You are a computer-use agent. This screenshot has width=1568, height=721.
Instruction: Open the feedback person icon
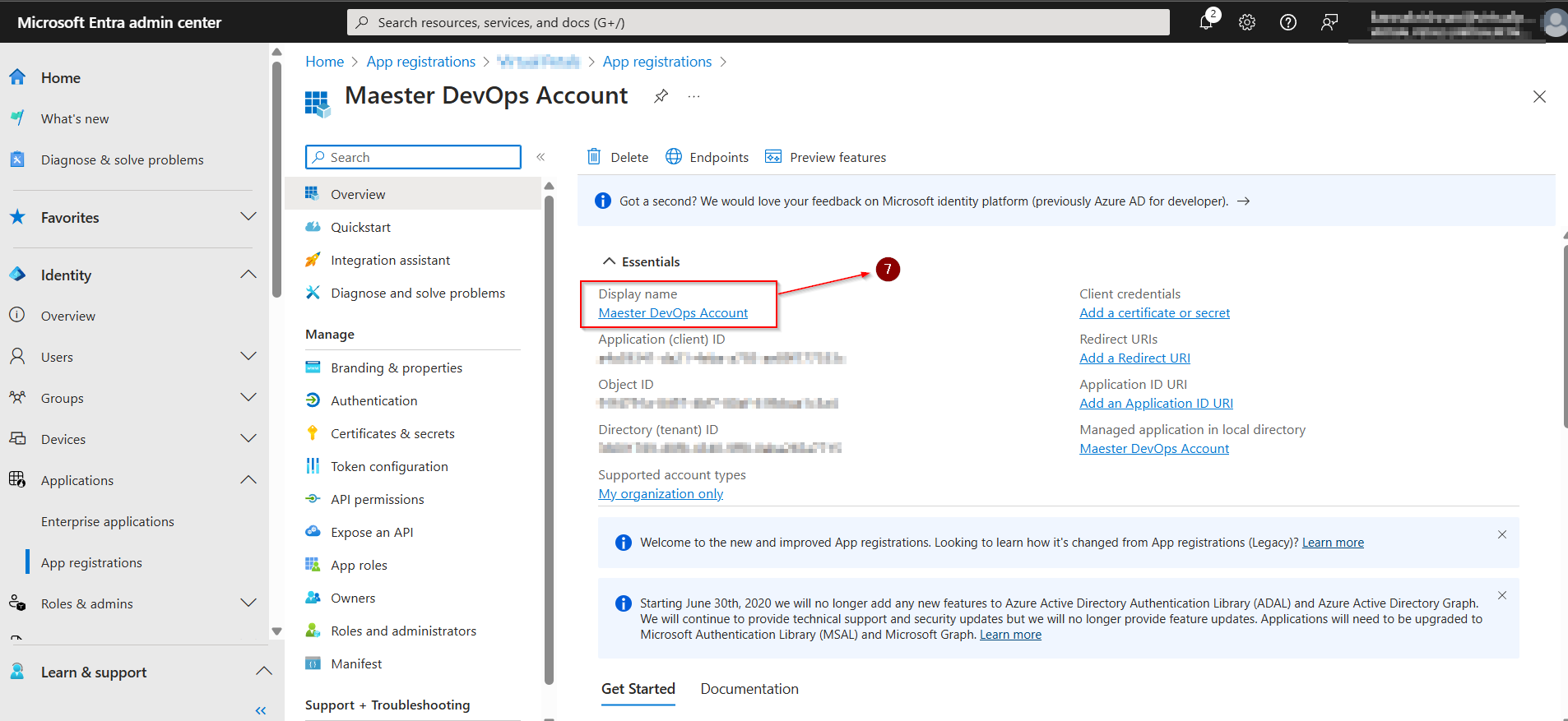pyautogui.click(x=1329, y=22)
